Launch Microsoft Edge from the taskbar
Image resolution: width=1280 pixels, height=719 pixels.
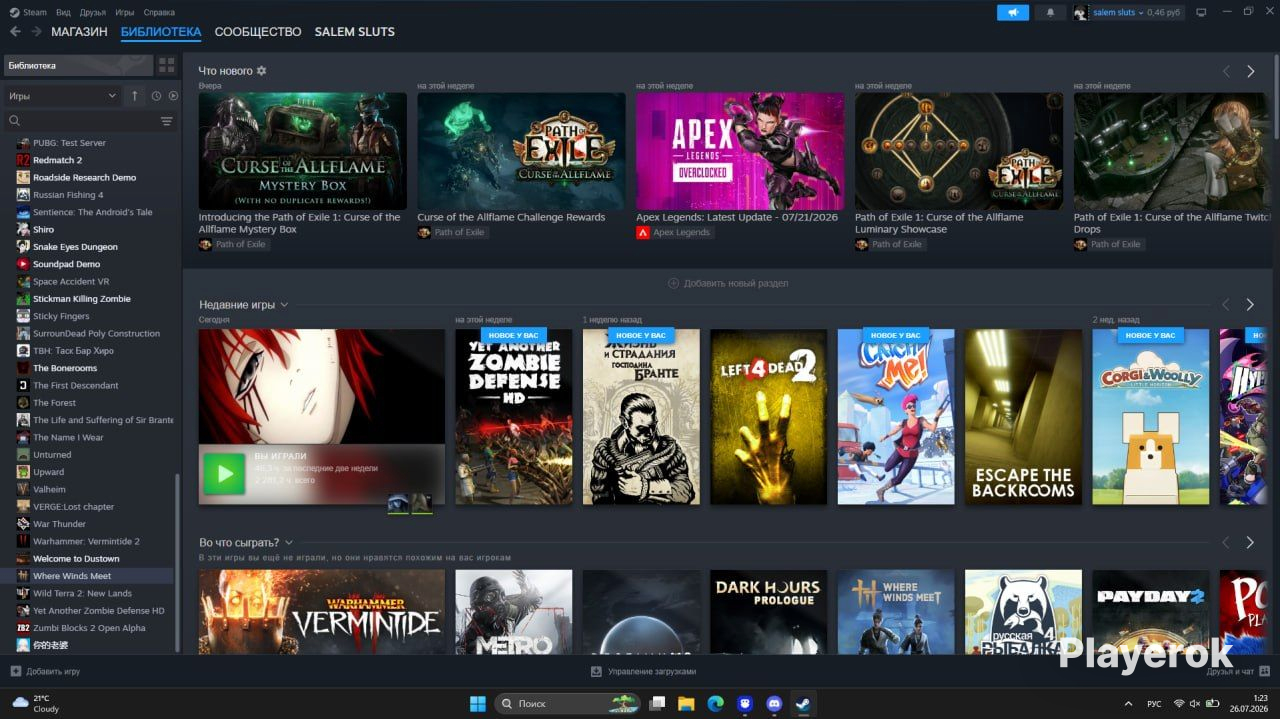tap(715, 703)
